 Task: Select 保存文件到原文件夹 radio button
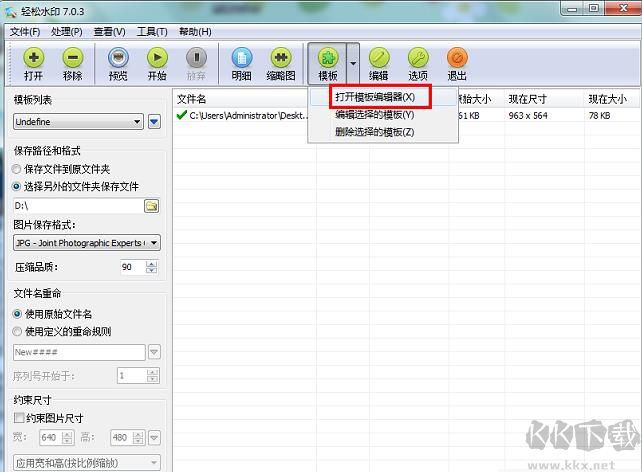[17, 169]
